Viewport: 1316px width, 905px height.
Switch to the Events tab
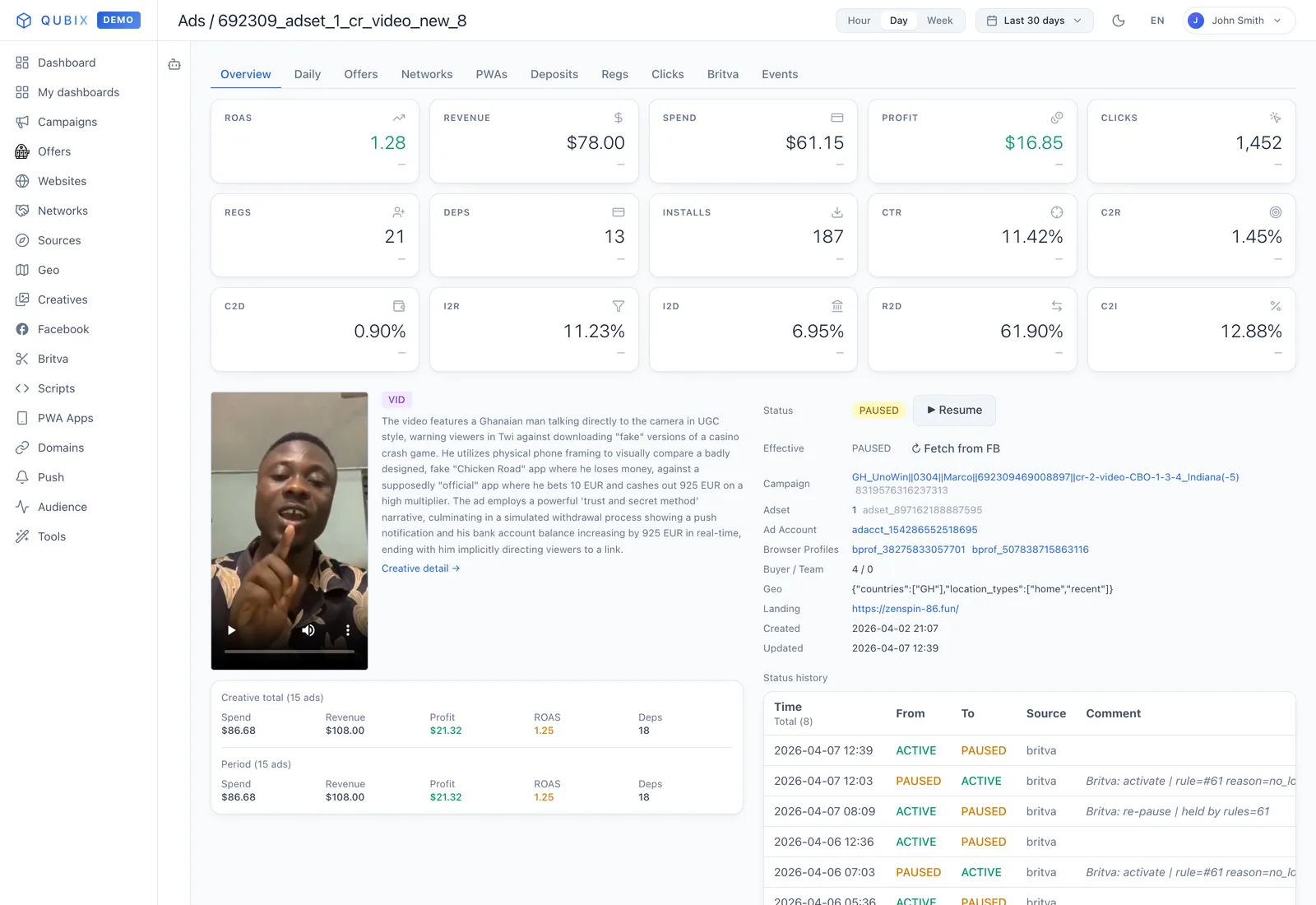(x=780, y=74)
